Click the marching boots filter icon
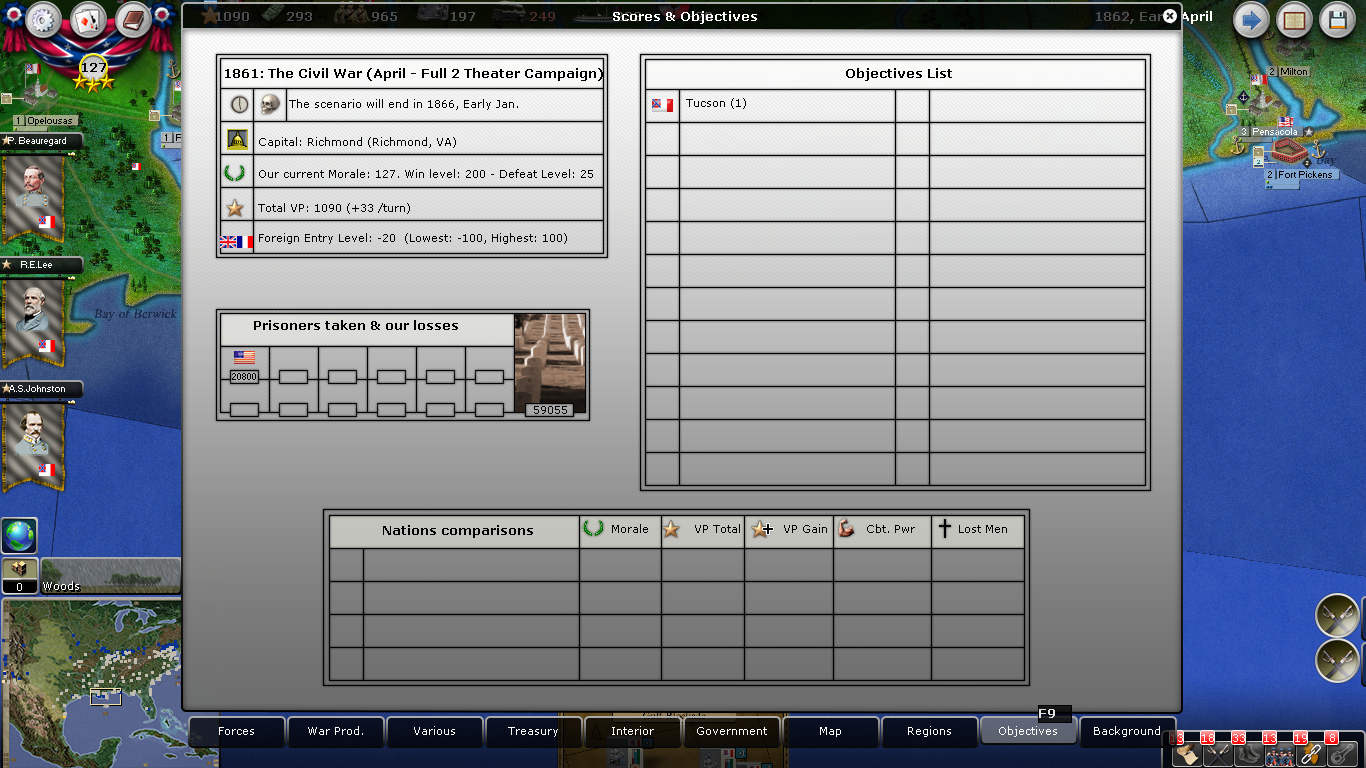This screenshot has height=768, width=1366. pos(1248,754)
